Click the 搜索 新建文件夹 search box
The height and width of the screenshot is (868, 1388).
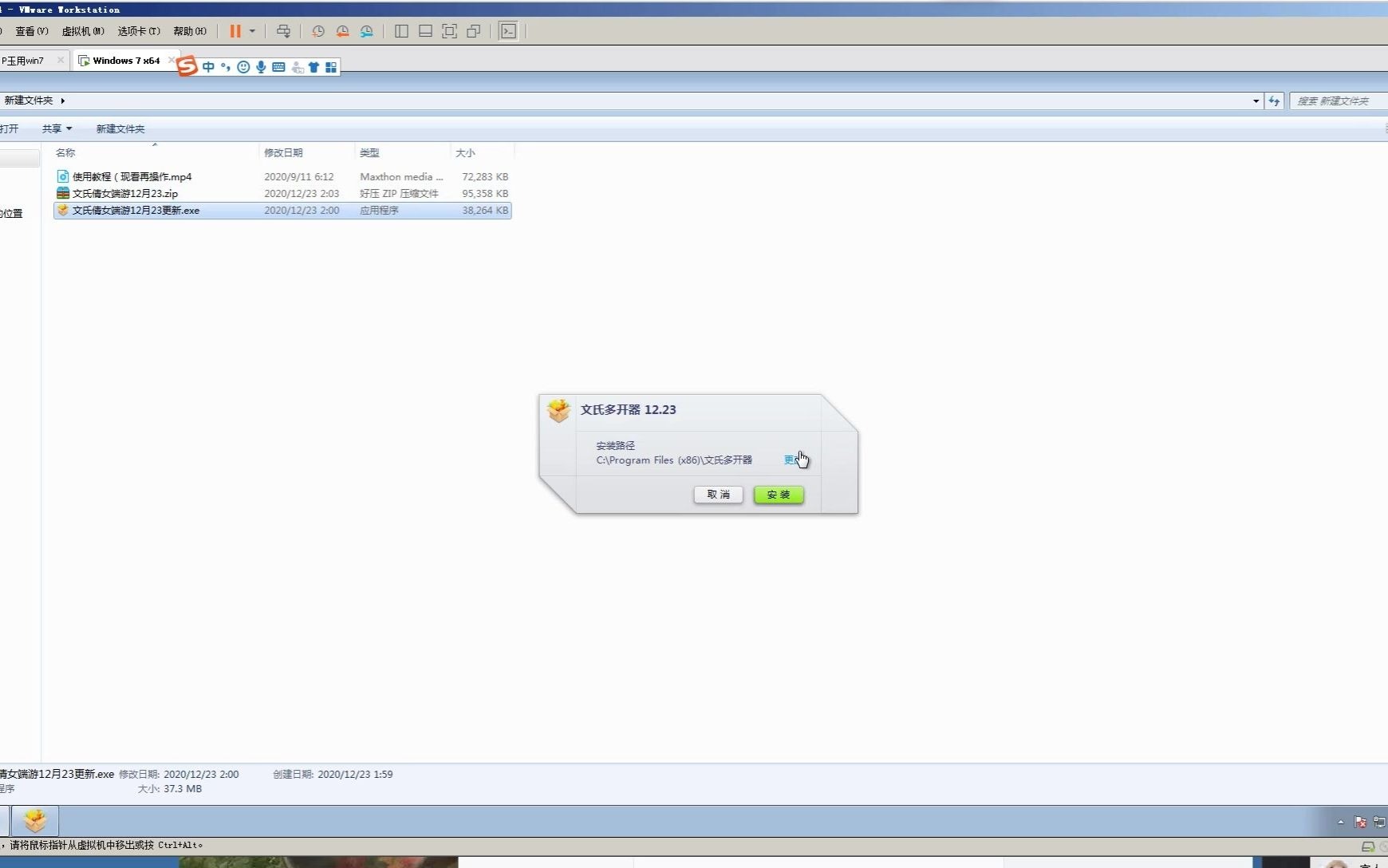tap(1339, 101)
